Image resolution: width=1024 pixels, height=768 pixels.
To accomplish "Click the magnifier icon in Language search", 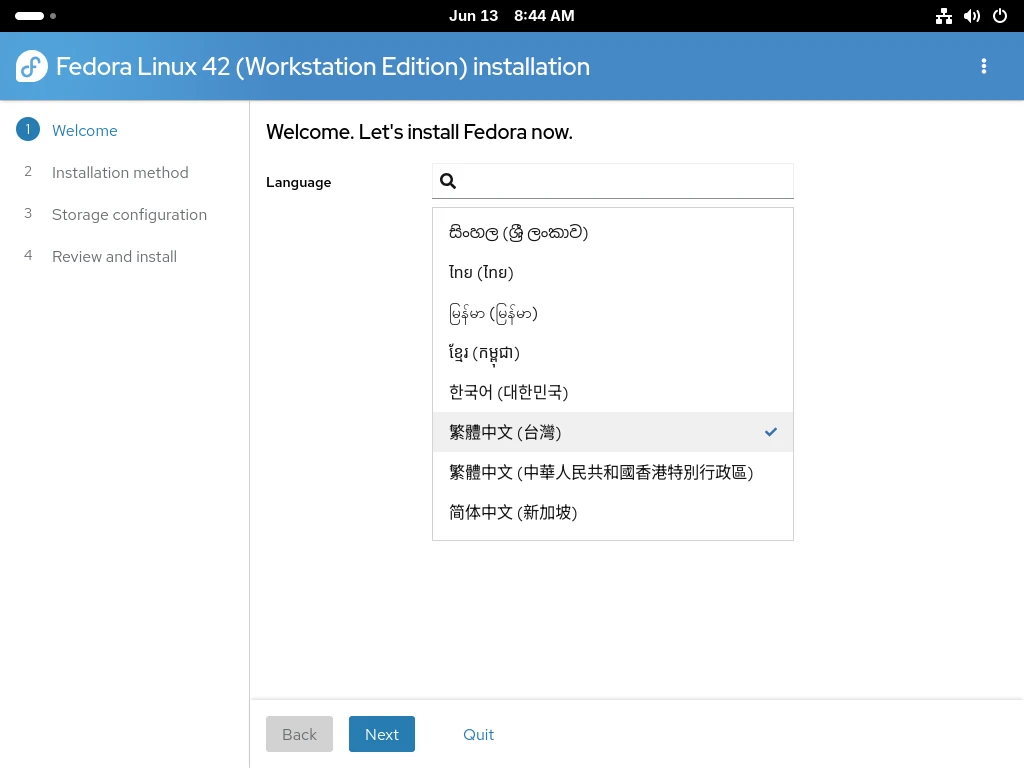I will tap(448, 181).
